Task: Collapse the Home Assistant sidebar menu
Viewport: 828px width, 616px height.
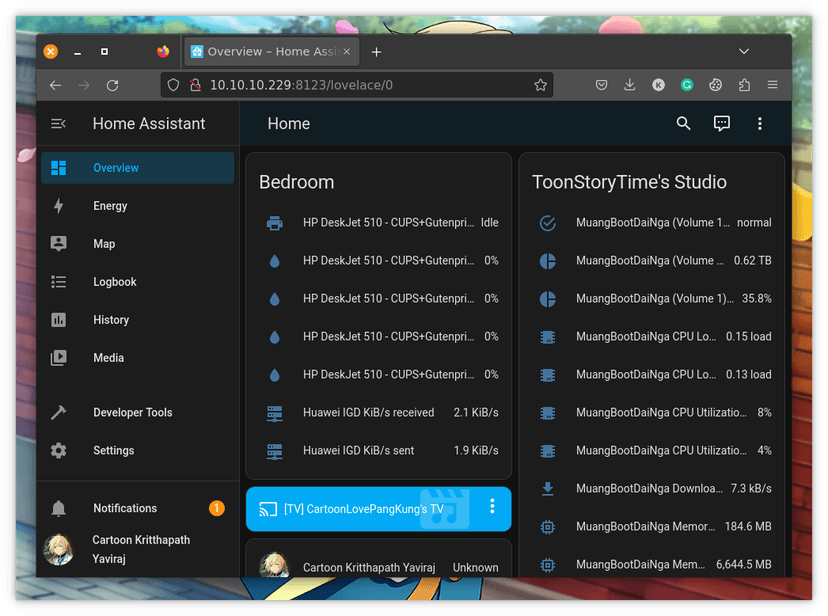Action: click(x=59, y=124)
